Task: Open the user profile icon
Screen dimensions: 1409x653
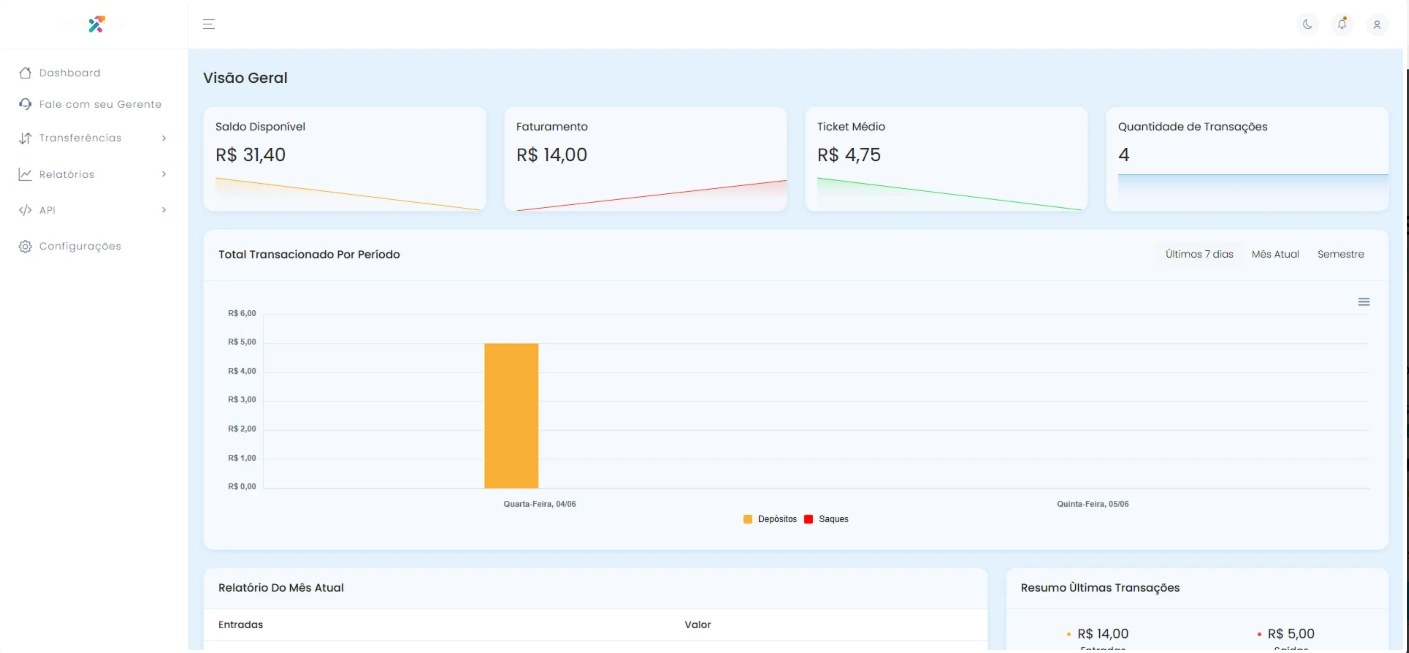Action: click(x=1377, y=24)
